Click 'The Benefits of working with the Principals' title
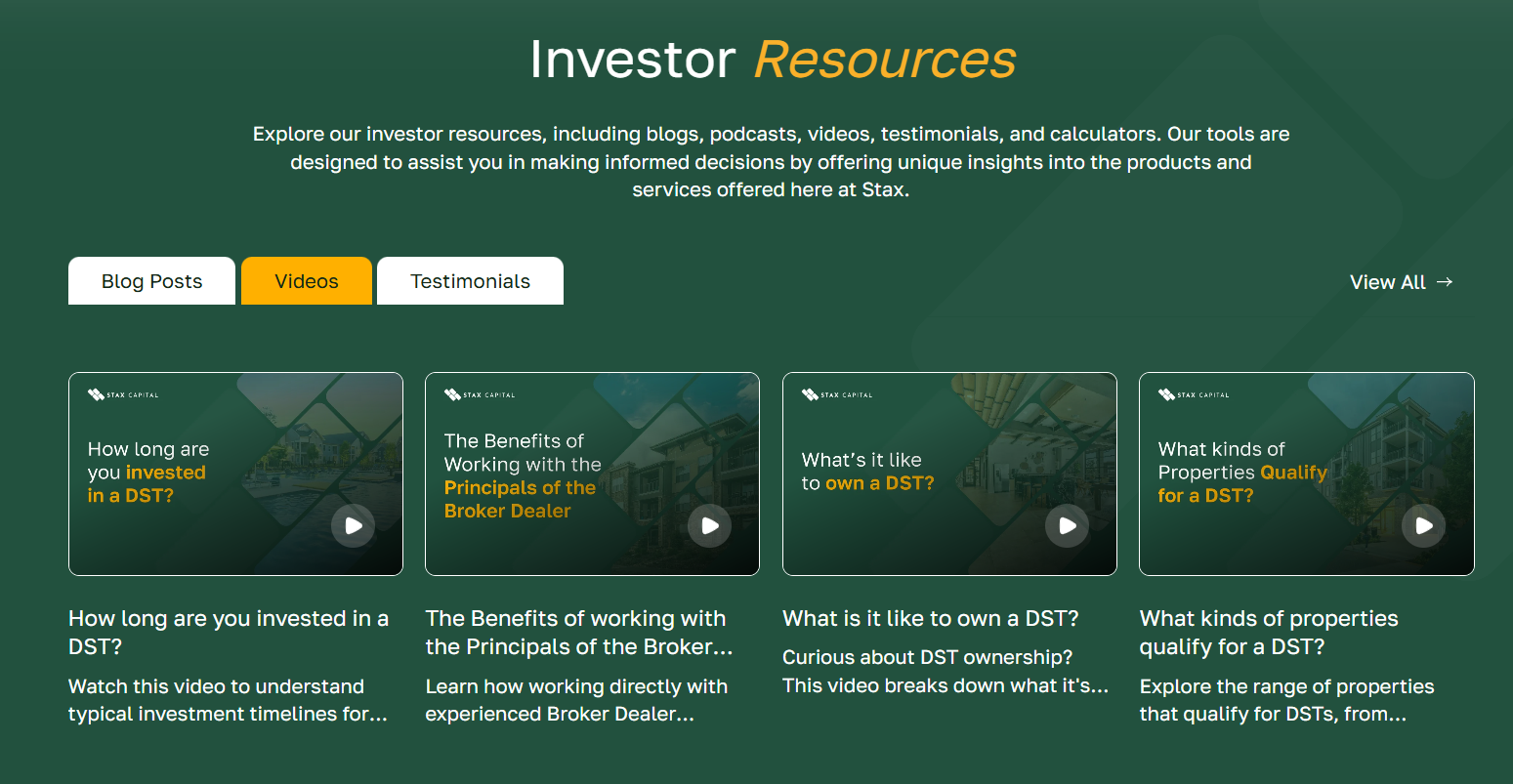Image resolution: width=1513 pixels, height=784 pixels. click(x=578, y=633)
